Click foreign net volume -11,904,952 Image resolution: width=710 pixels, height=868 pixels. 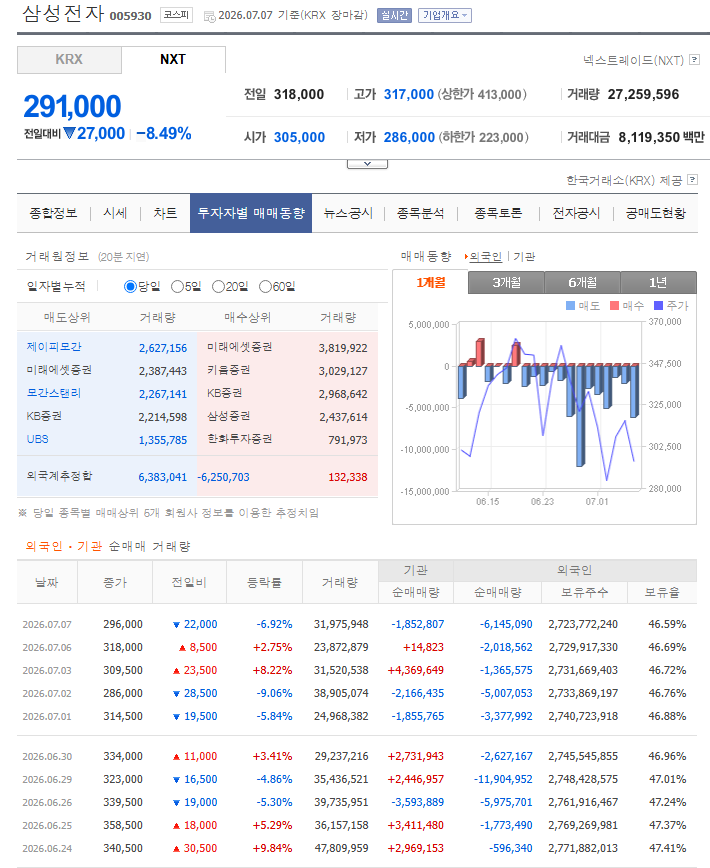(x=503, y=779)
